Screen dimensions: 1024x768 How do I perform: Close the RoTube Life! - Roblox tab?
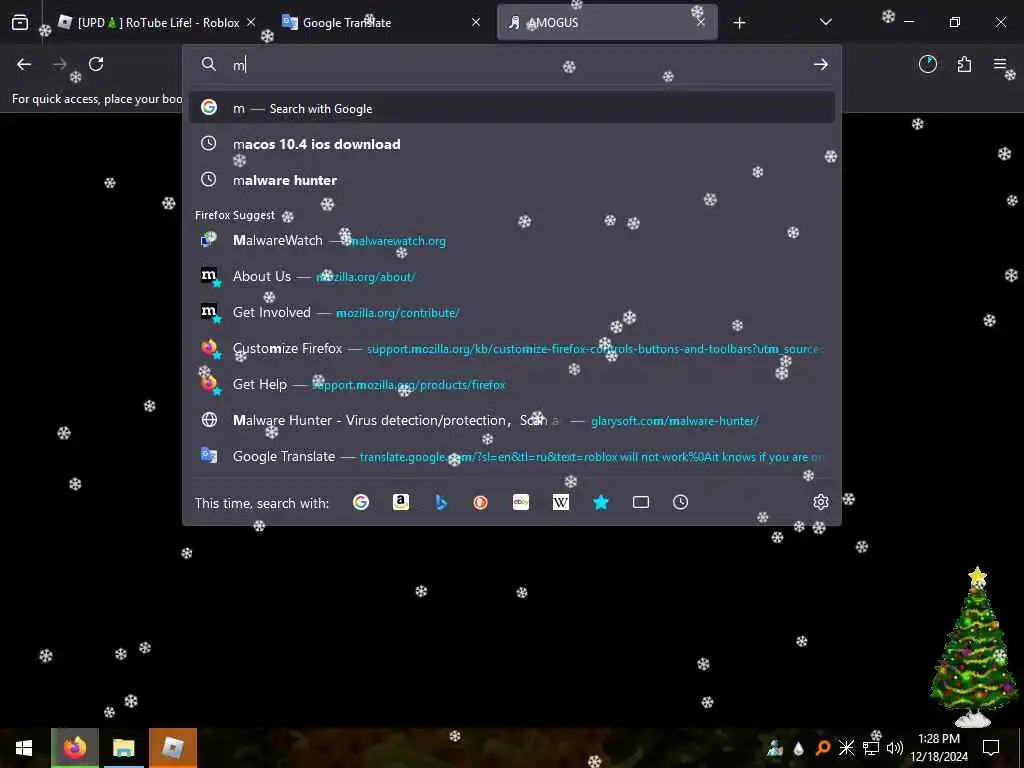251,22
